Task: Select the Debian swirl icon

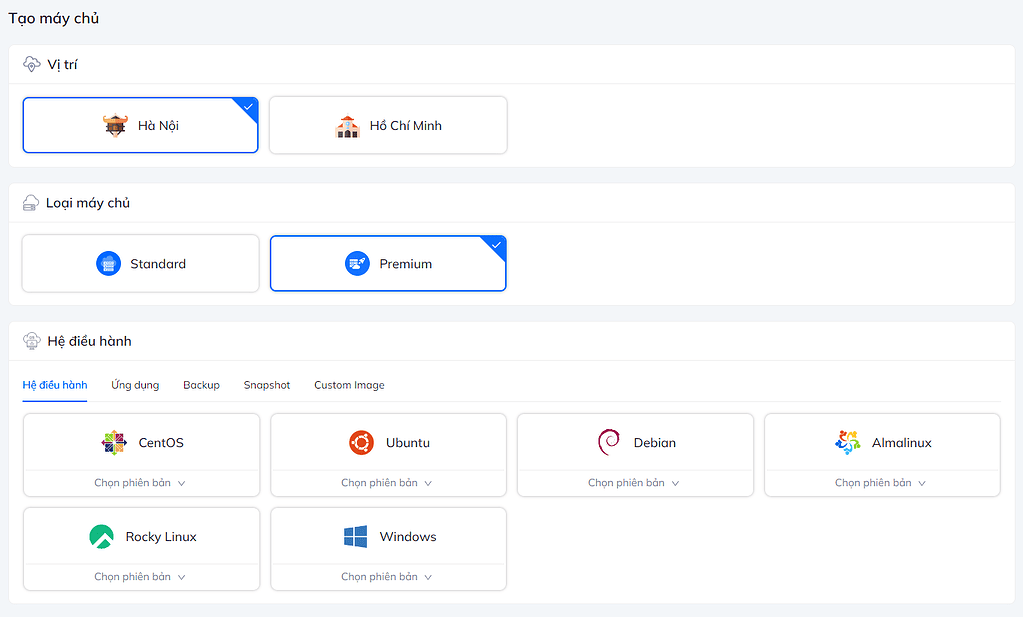Action: pyautogui.click(x=608, y=441)
